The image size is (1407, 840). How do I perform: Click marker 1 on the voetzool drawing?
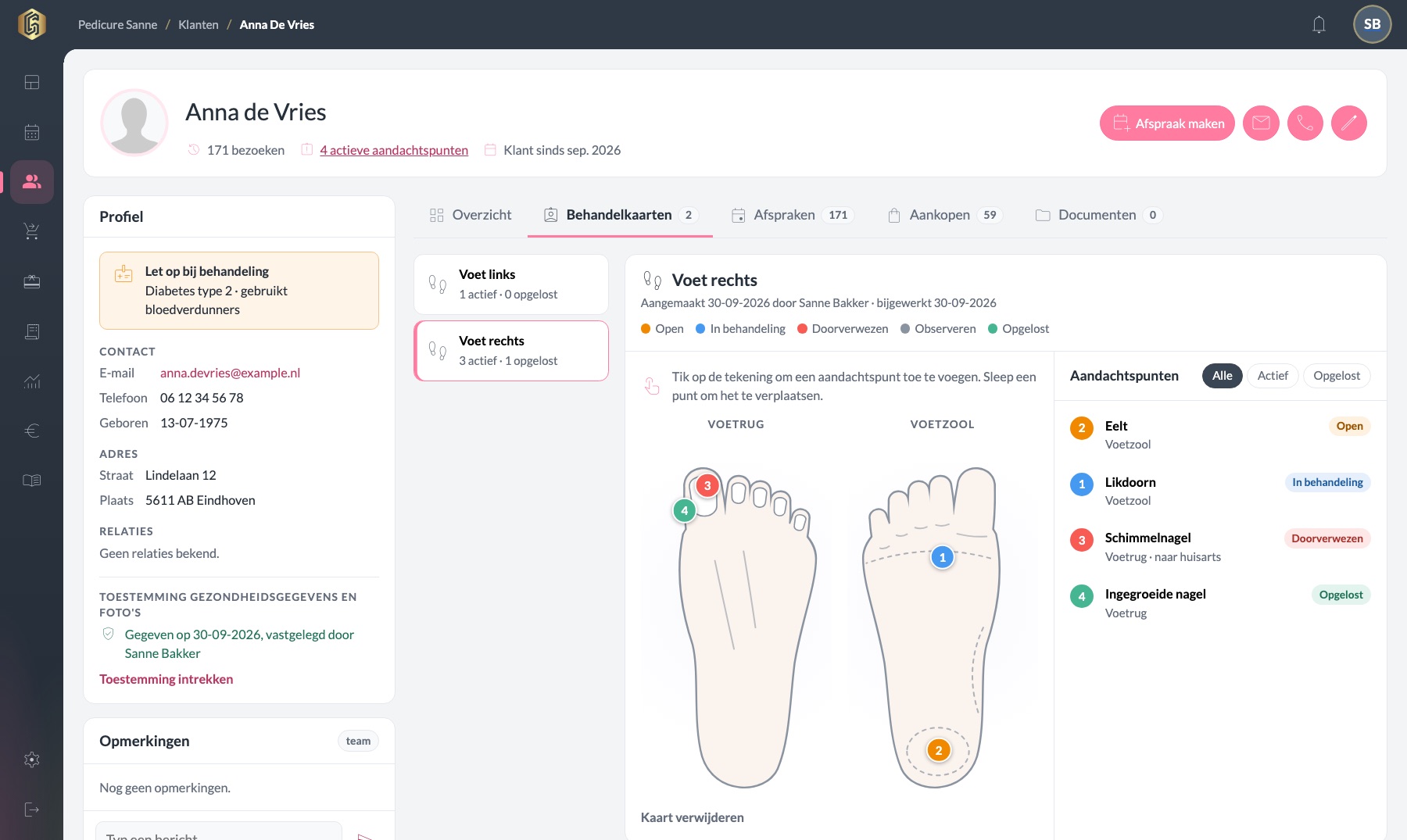pos(943,557)
